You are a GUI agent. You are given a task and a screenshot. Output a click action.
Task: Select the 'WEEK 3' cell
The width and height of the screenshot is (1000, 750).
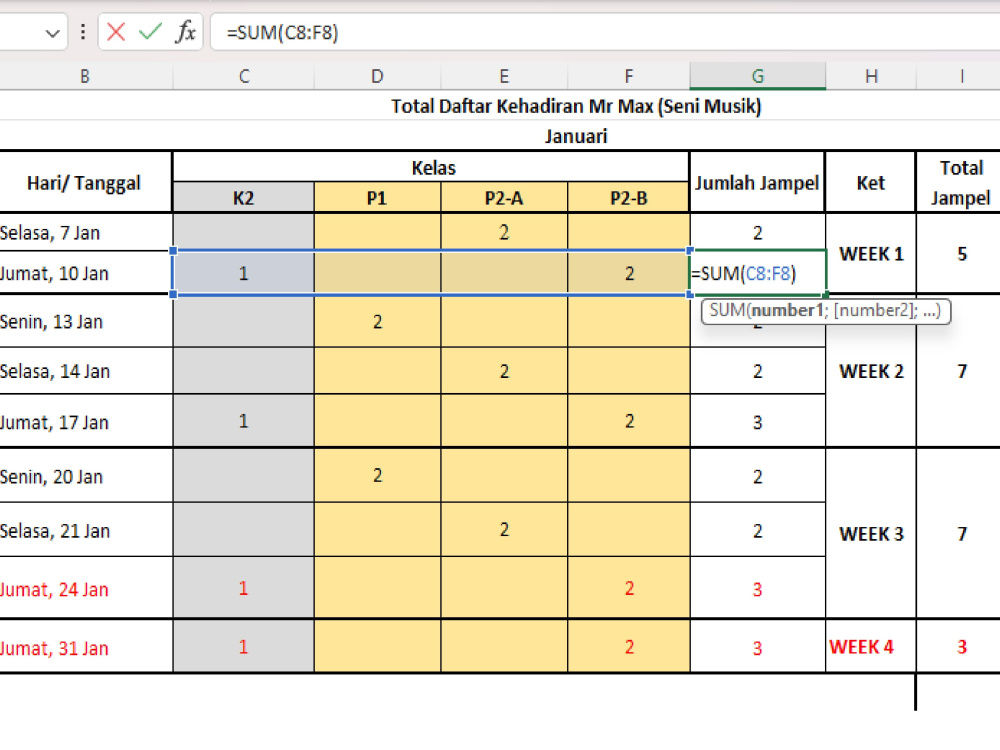tap(871, 533)
